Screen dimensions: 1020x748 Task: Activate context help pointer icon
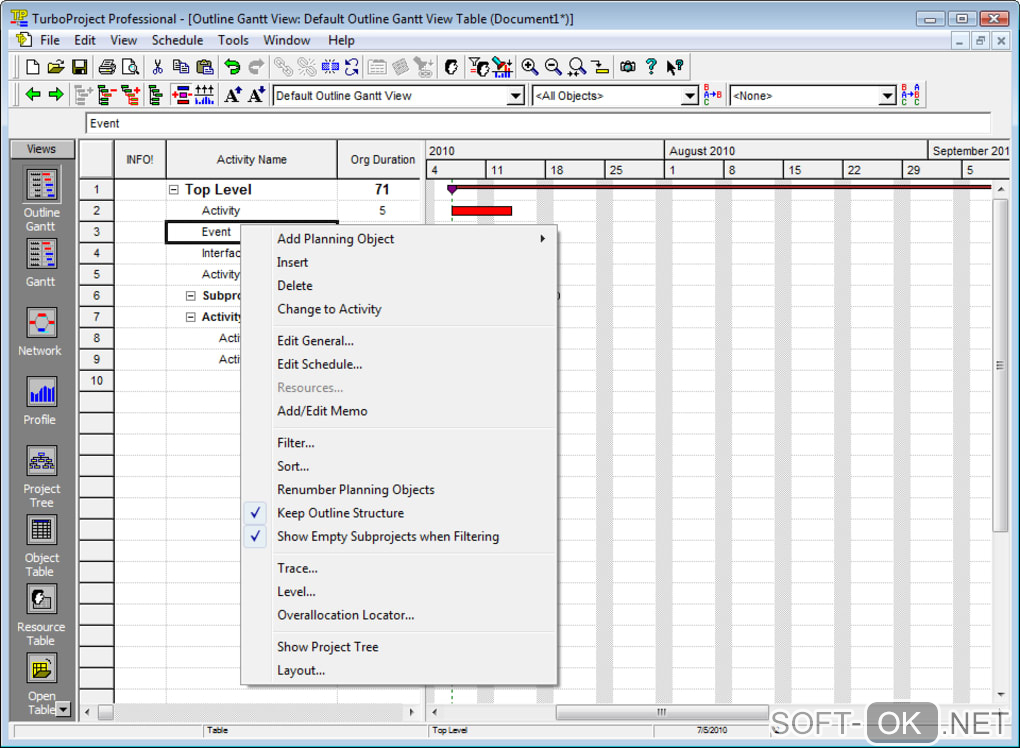tap(675, 66)
